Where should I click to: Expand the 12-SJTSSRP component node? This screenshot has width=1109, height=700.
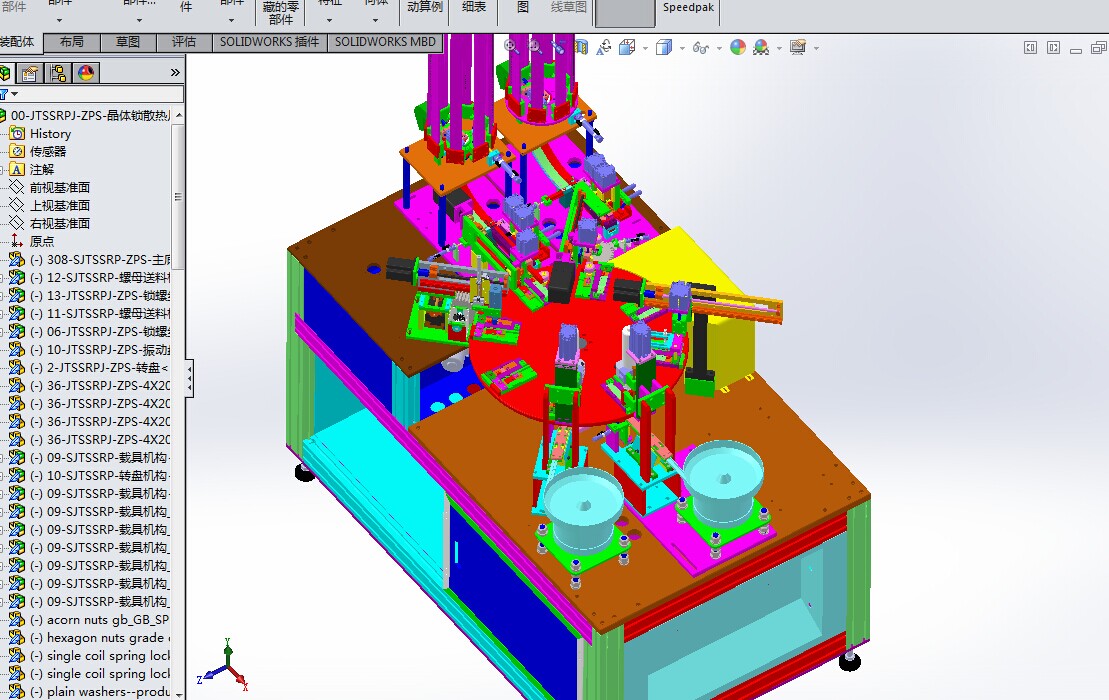tap(3, 278)
